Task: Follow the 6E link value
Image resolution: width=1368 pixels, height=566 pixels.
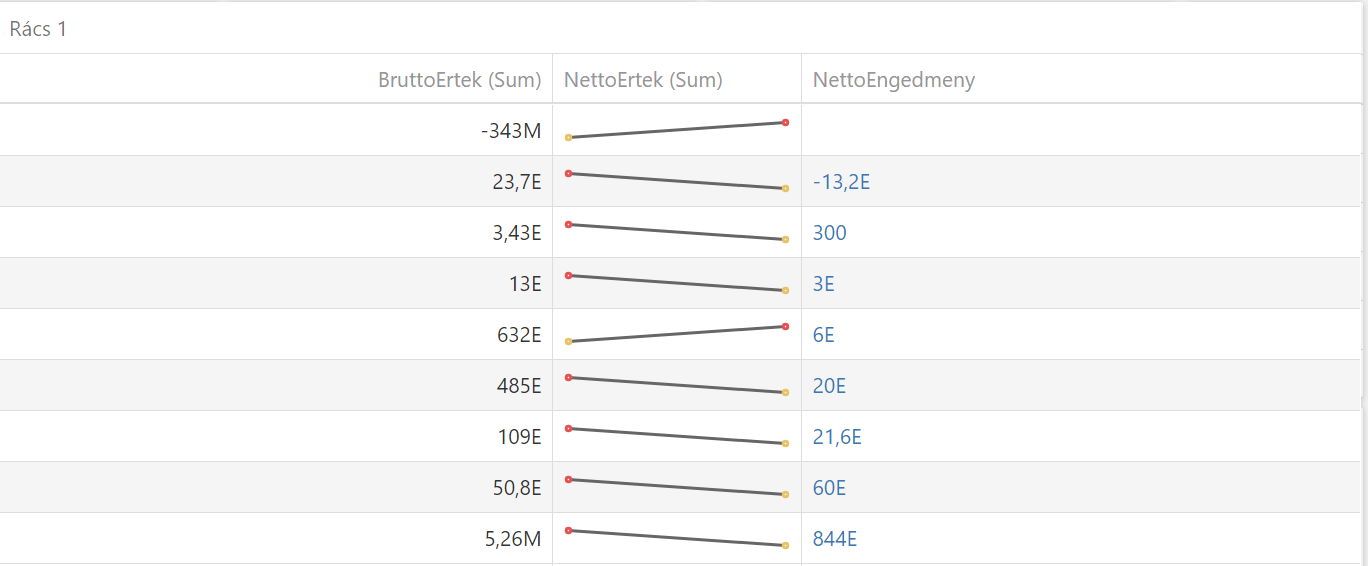Action: [823, 335]
